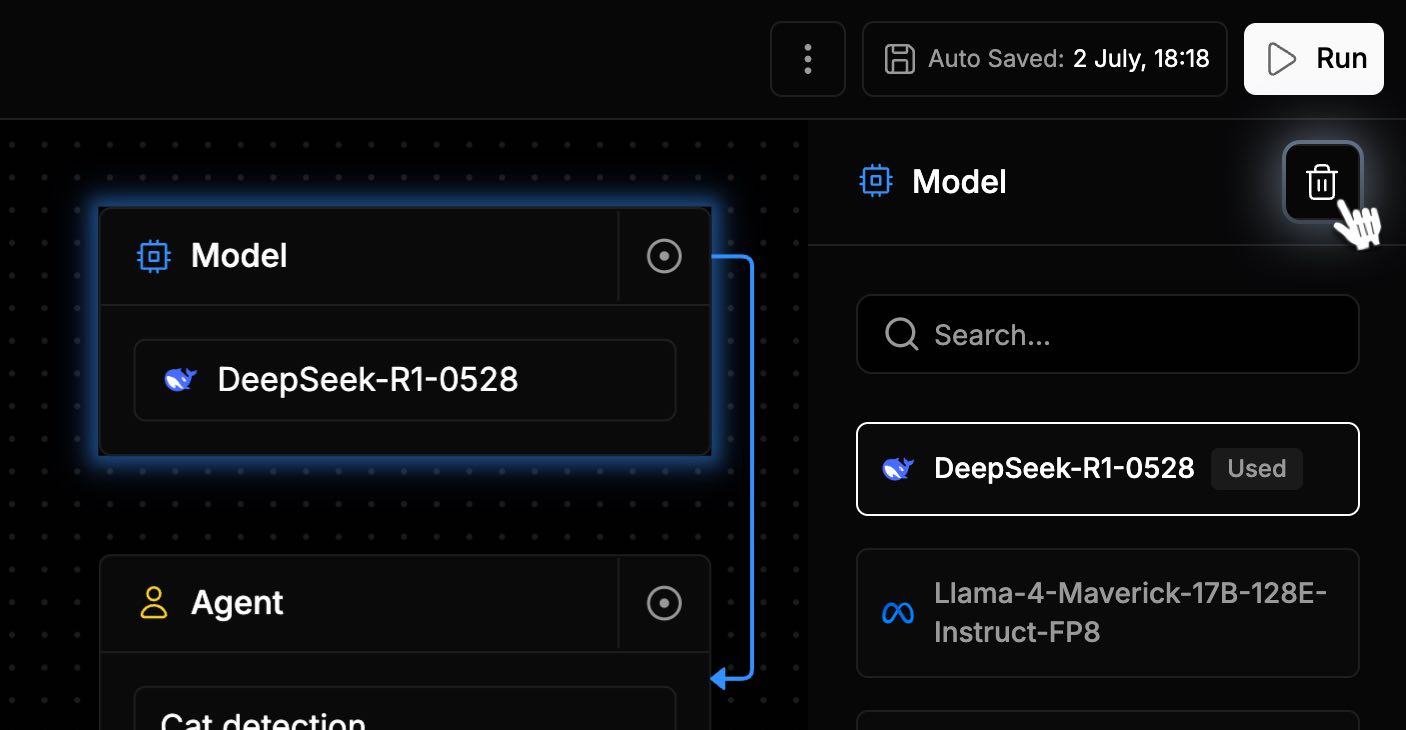1406x730 pixels.
Task: Open the three-dot more options menu
Action: click(x=808, y=59)
